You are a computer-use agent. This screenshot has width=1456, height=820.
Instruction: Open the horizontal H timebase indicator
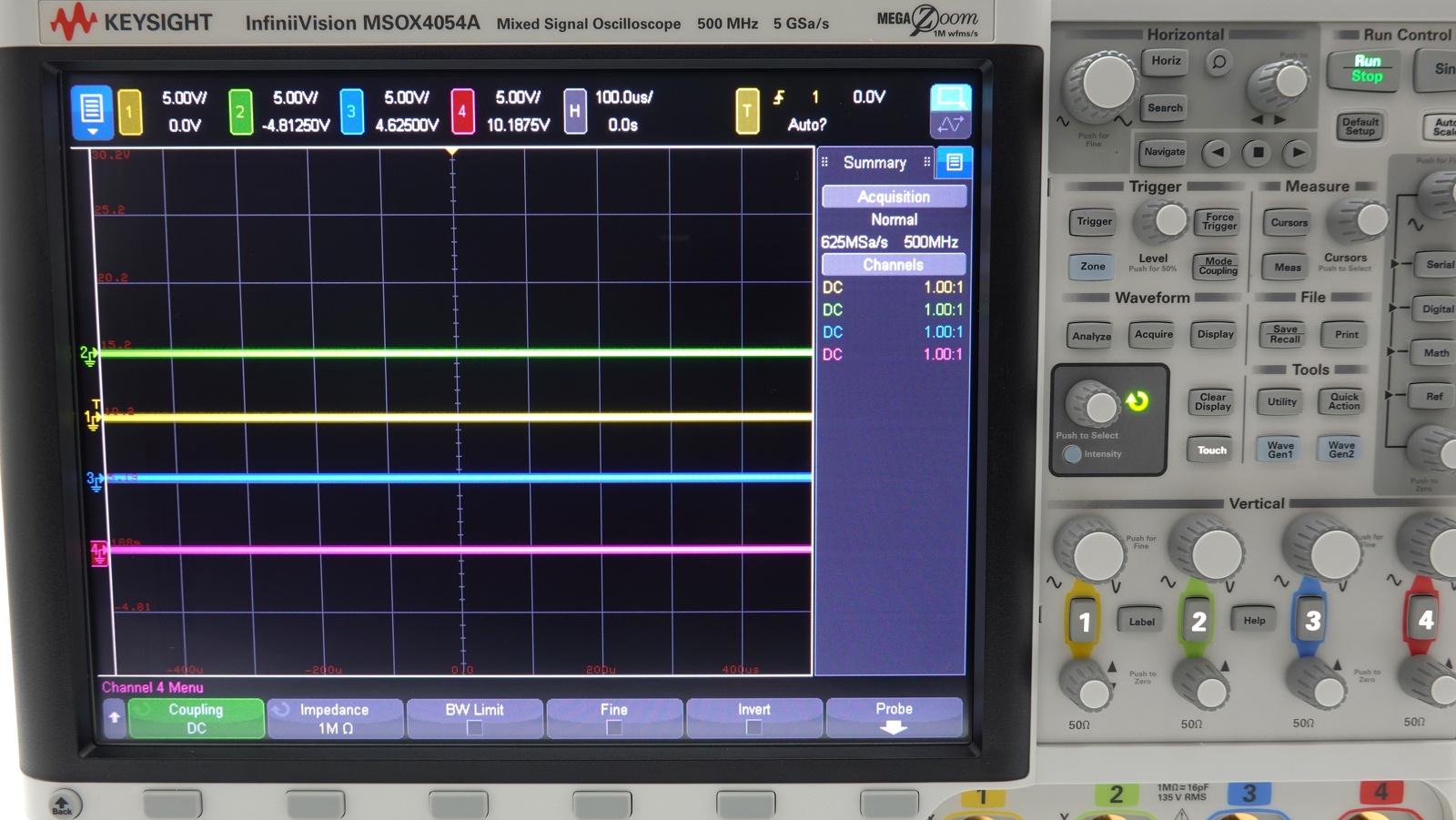574,112
